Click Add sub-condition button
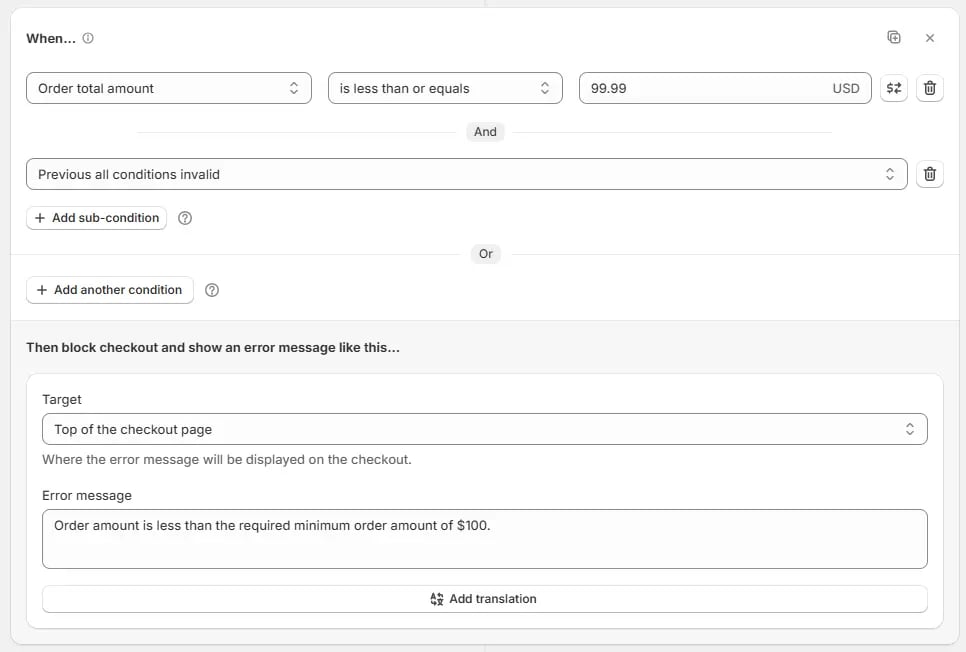This screenshot has width=966, height=652. (x=97, y=218)
